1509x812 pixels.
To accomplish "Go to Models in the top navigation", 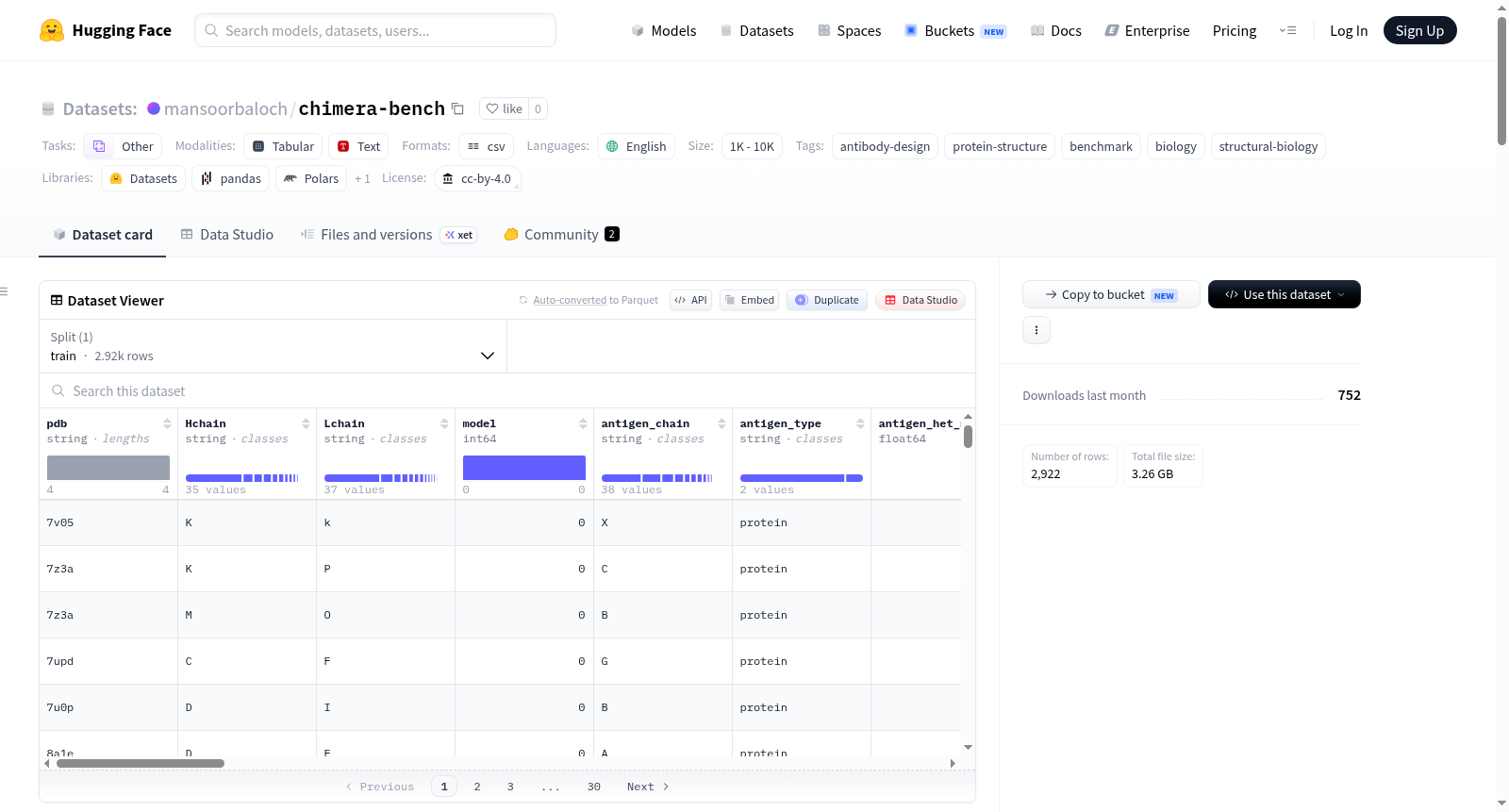I will coord(663,30).
